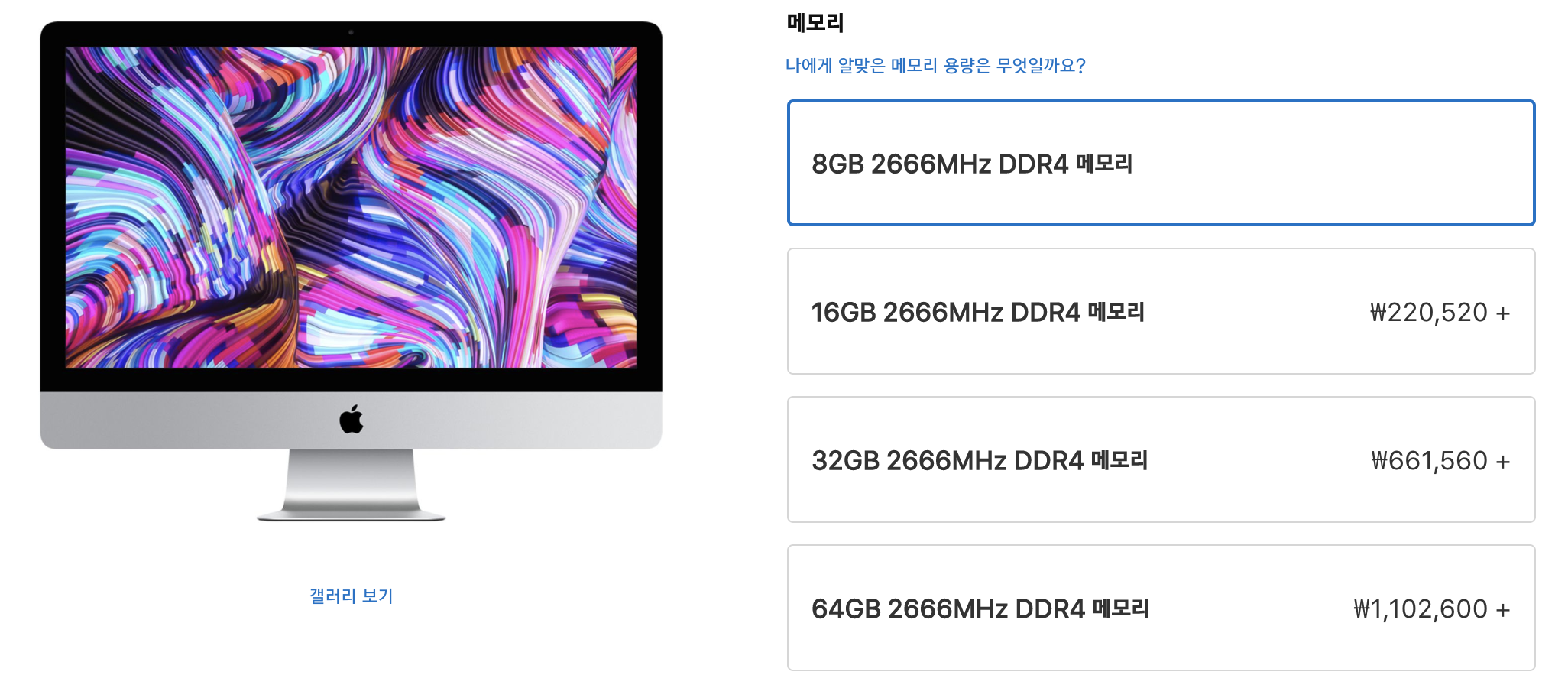Choose the 16GB 2666MHz DDR4 memory option
Image resolution: width=1568 pixels, height=688 pixels.
tap(1161, 311)
